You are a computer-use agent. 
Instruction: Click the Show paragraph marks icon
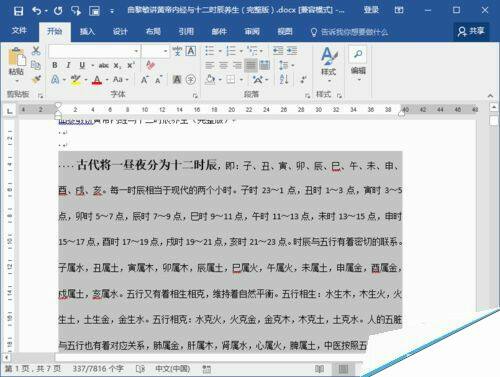(303, 79)
